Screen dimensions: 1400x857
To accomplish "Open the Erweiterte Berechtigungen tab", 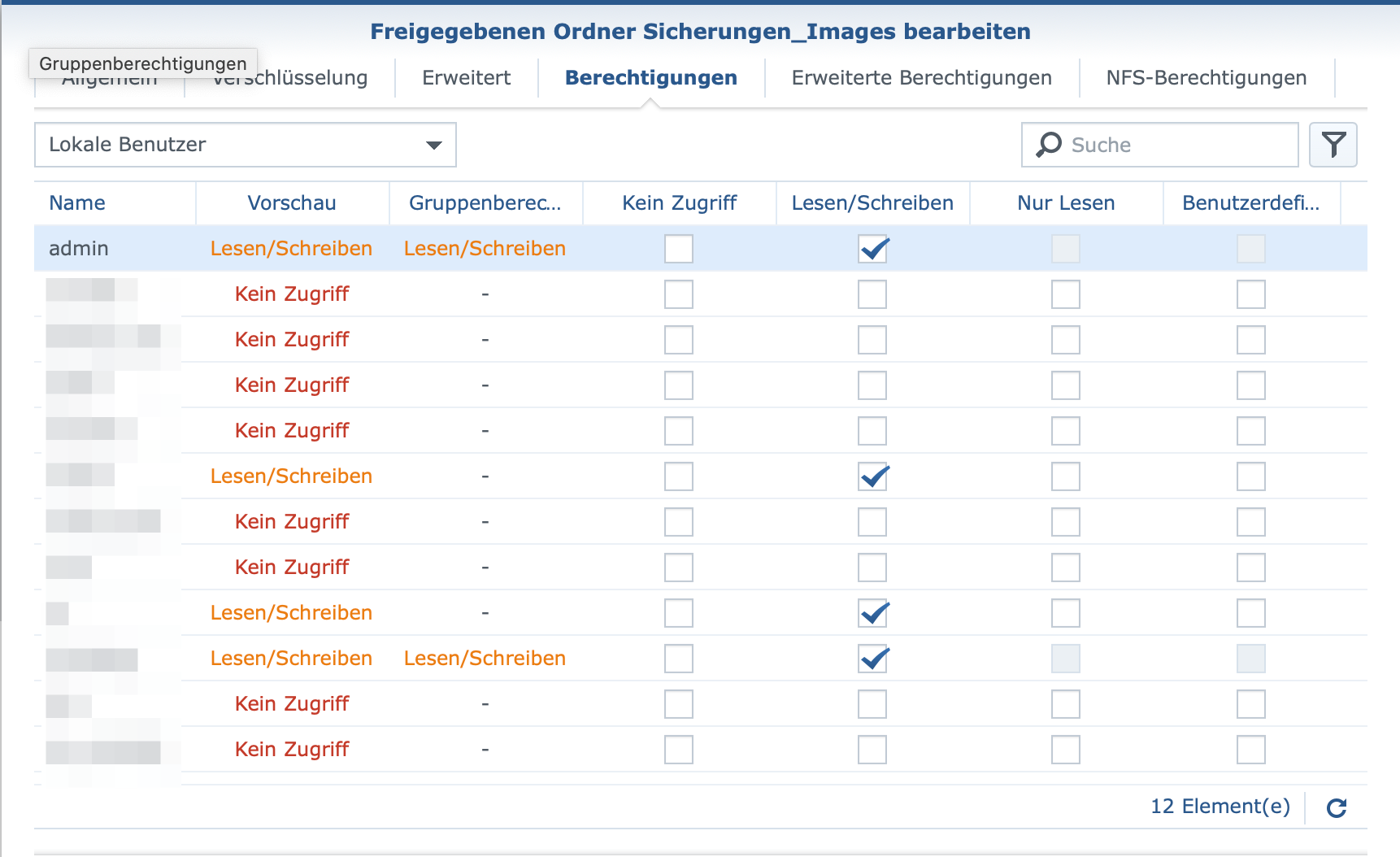I will [x=921, y=78].
